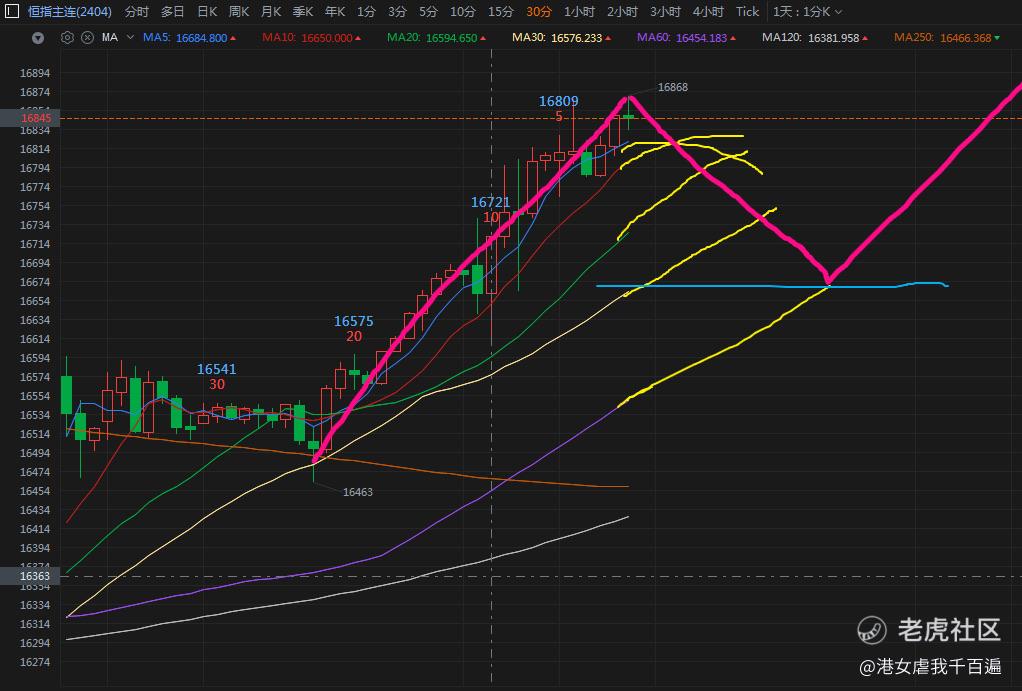Click the current price tag 16845
Viewport: 1022px width, 691px height.
click(30, 118)
